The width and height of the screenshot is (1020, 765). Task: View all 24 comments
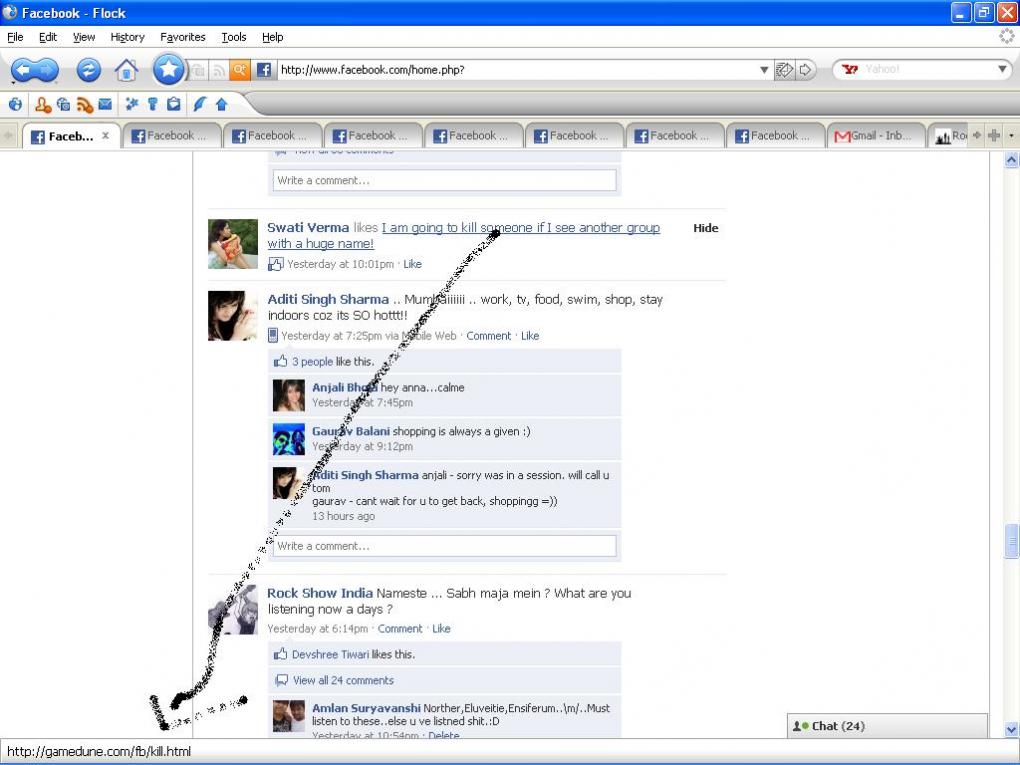343,680
